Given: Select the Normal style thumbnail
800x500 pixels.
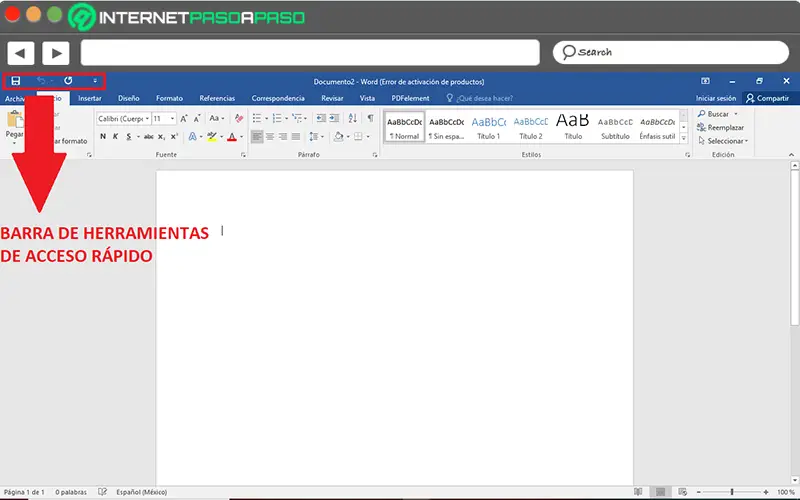Looking at the screenshot, I should [405, 128].
